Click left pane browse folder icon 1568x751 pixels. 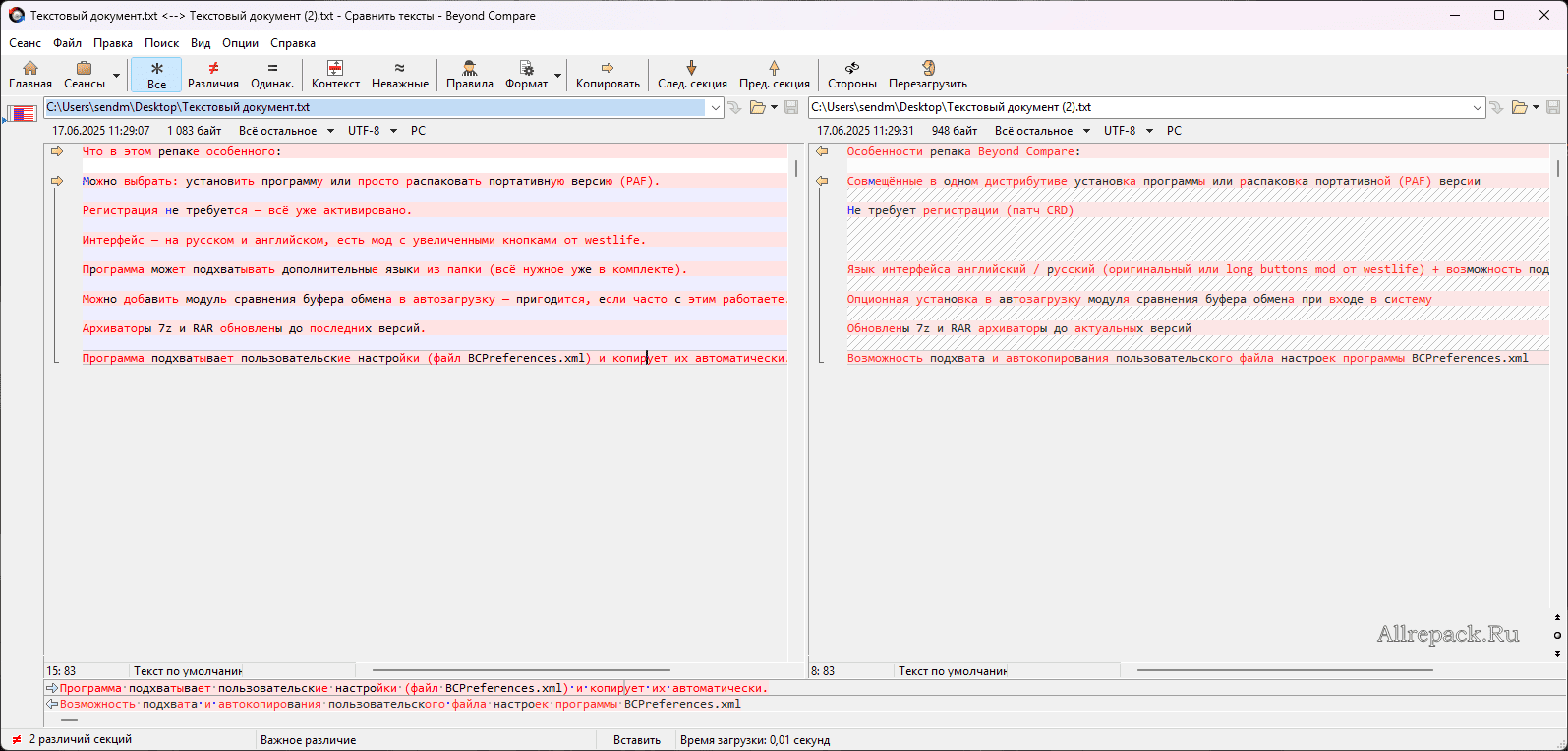click(x=757, y=107)
